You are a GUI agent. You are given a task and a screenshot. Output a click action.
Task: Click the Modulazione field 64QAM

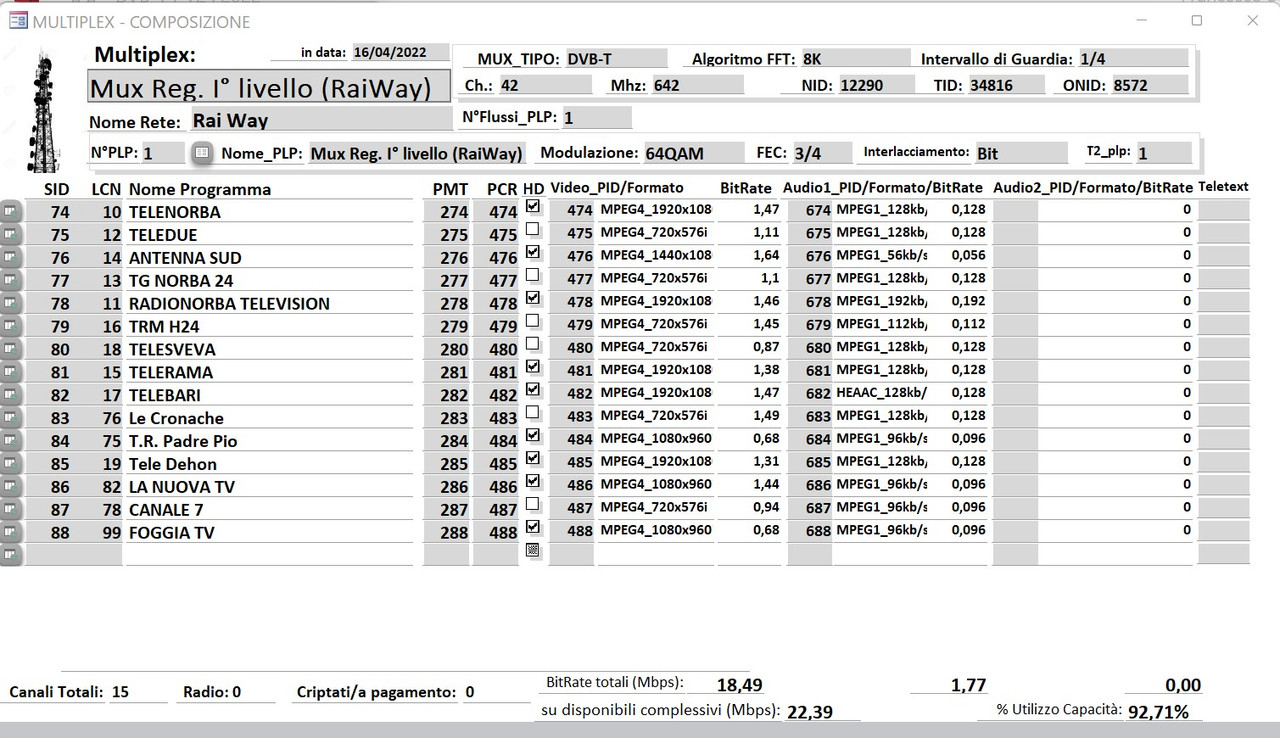[x=694, y=153]
